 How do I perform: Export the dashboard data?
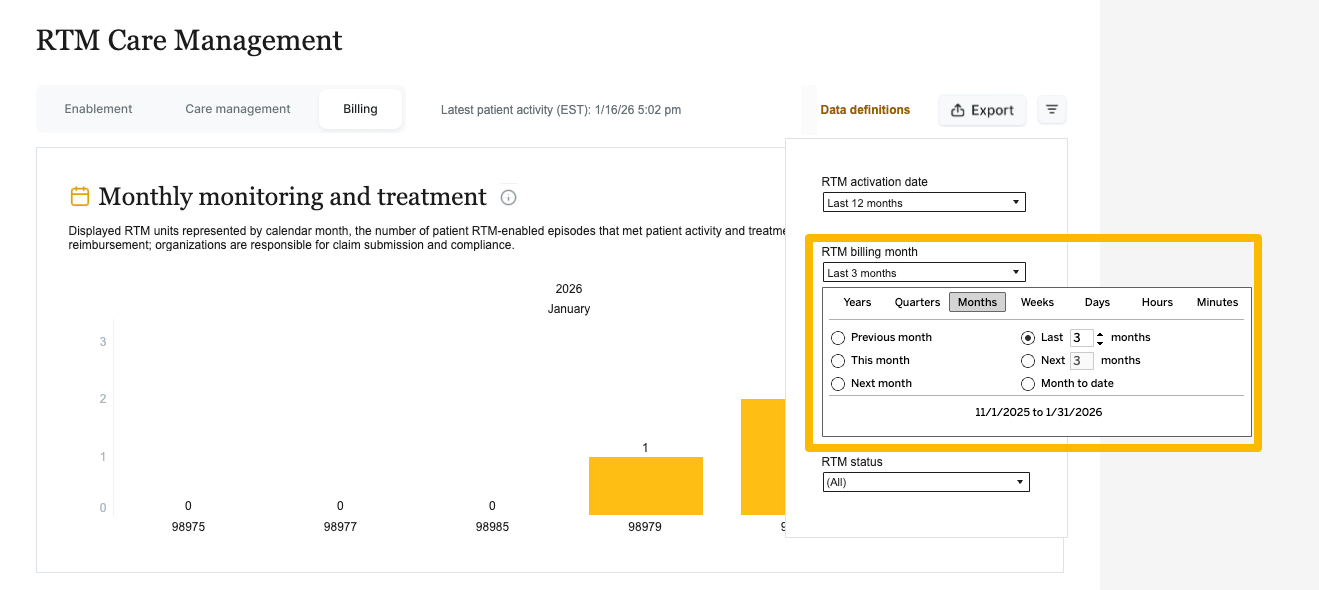(982, 110)
